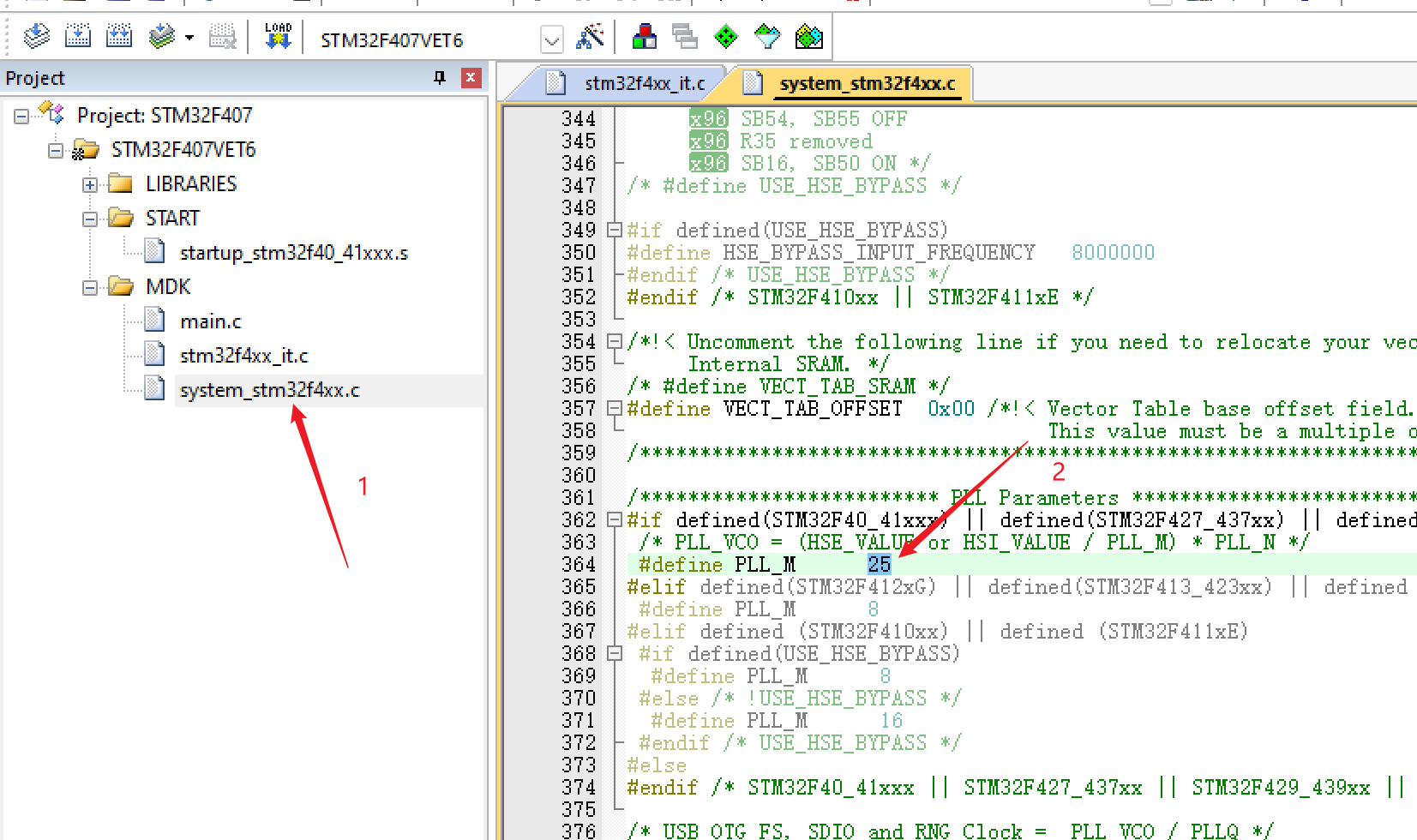Collapse code fold at line 349
The height and width of the screenshot is (840, 1417).
pyautogui.click(x=614, y=230)
